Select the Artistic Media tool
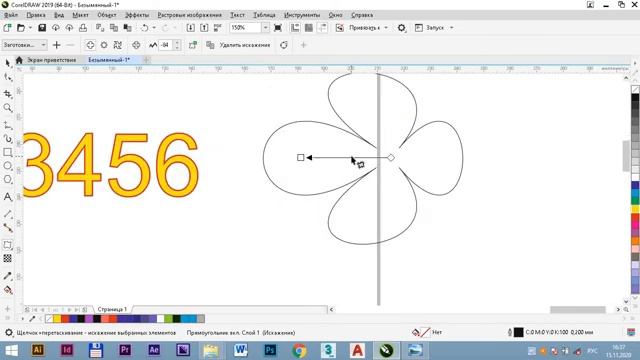Screen dimensions: 640x360 pyautogui.click(x=7, y=139)
